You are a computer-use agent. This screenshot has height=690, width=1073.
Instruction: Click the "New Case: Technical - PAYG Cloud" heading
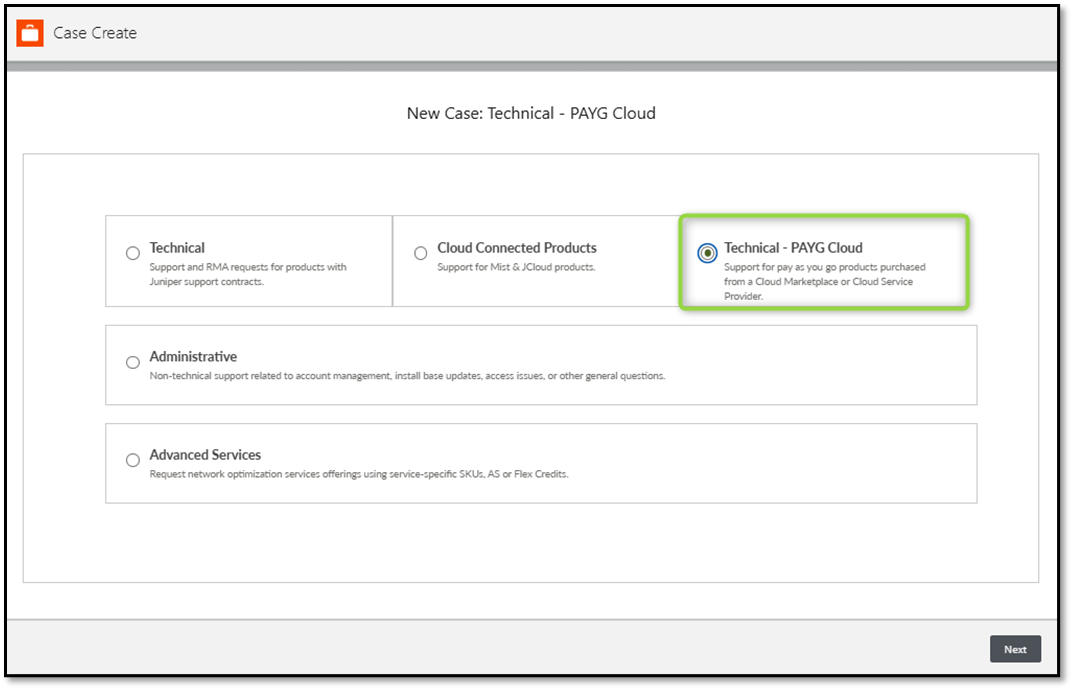click(531, 113)
